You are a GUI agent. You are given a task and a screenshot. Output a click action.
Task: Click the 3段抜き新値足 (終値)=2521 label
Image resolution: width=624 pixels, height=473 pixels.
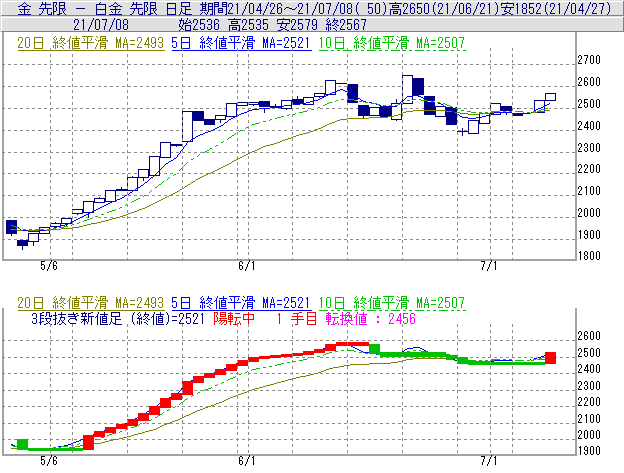tap(118, 319)
